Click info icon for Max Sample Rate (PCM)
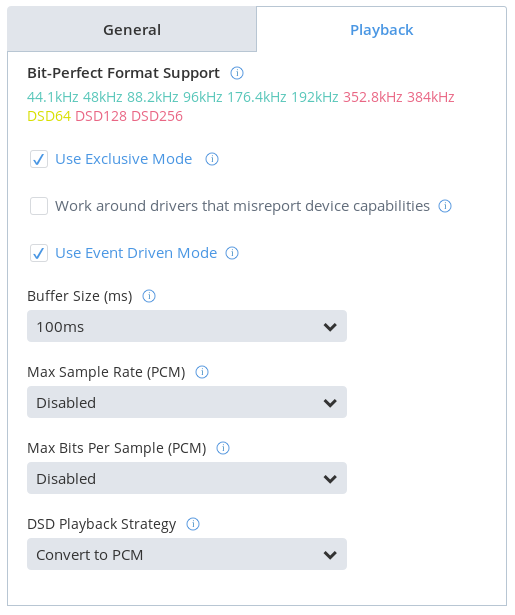The height and width of the screenshot is (615, 515). (x=202, y=372)
